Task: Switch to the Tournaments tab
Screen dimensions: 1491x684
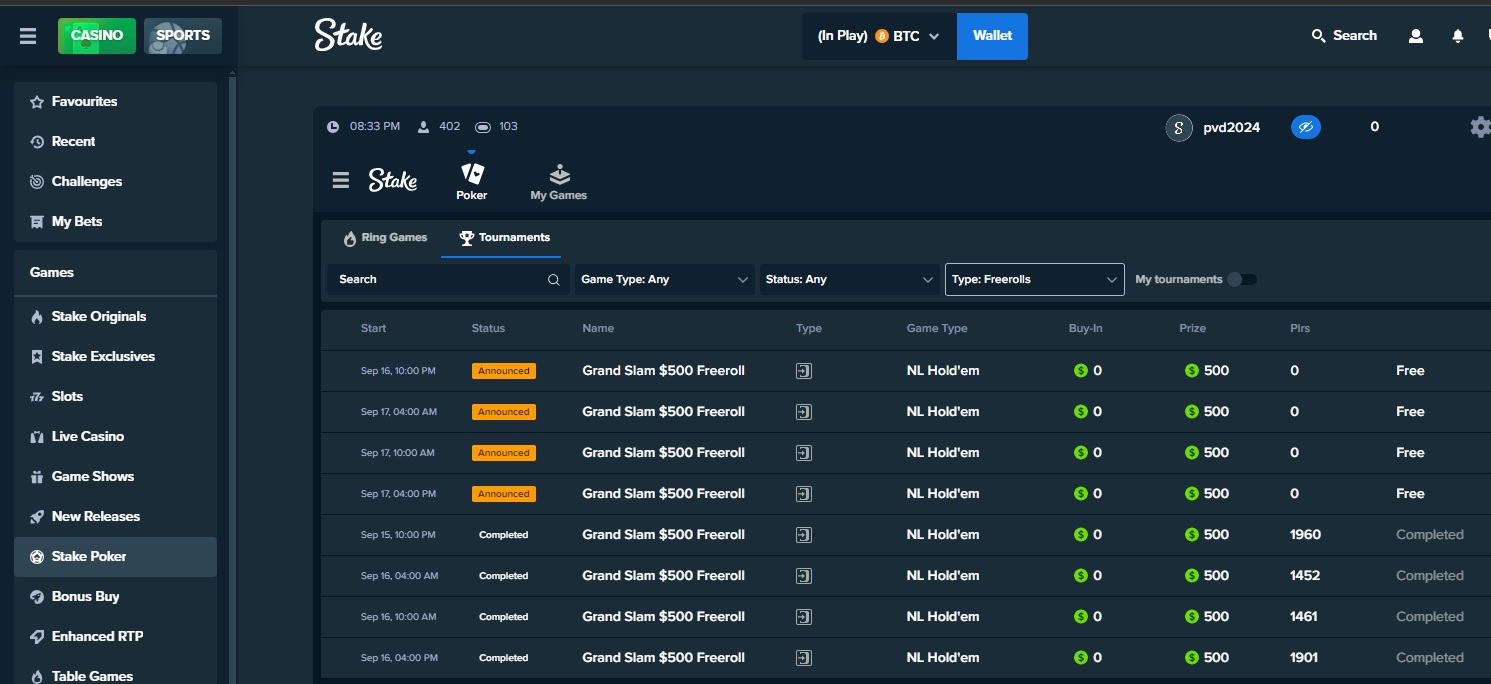Action: tap(505, 238)
